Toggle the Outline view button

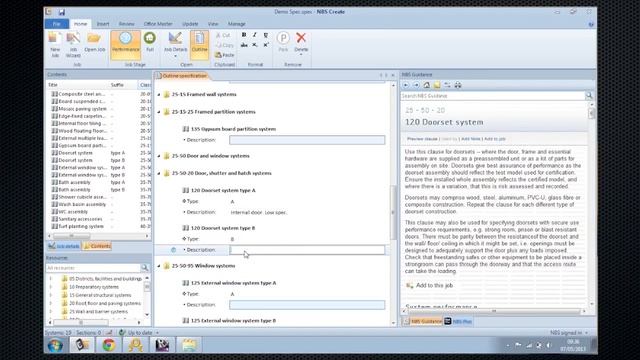pyautogui.click(x=200, y=45)
